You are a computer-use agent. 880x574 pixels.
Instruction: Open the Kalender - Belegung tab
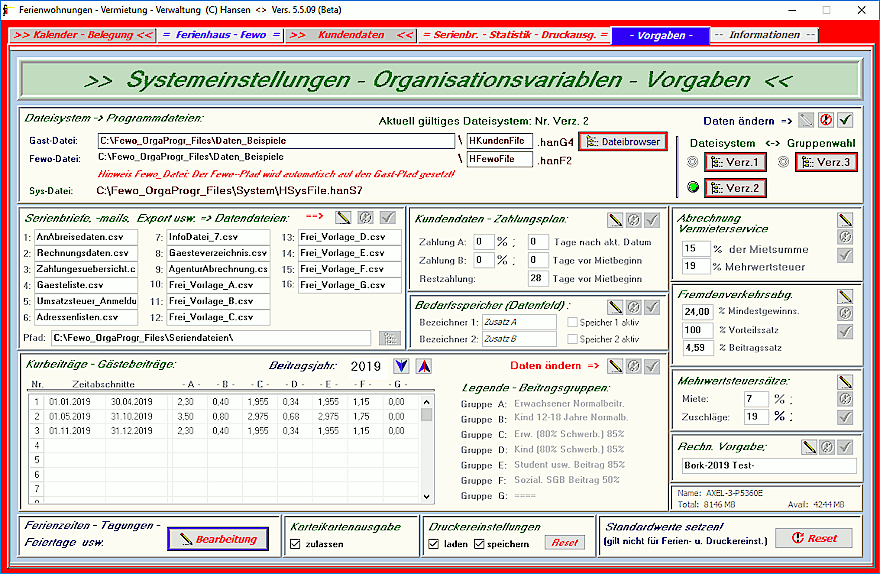82,35
